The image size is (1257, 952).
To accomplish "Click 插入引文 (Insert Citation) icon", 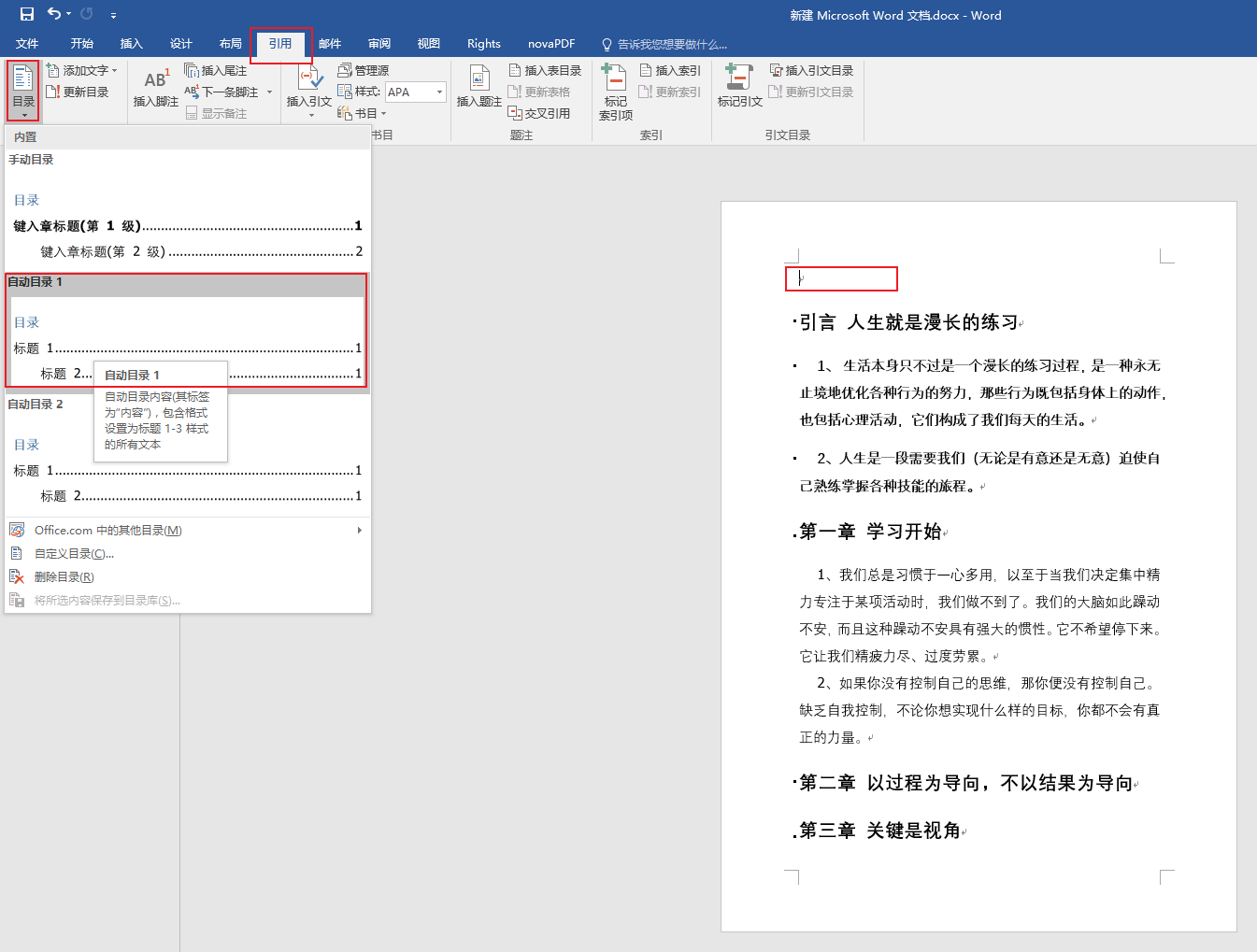I will [308, 91].
